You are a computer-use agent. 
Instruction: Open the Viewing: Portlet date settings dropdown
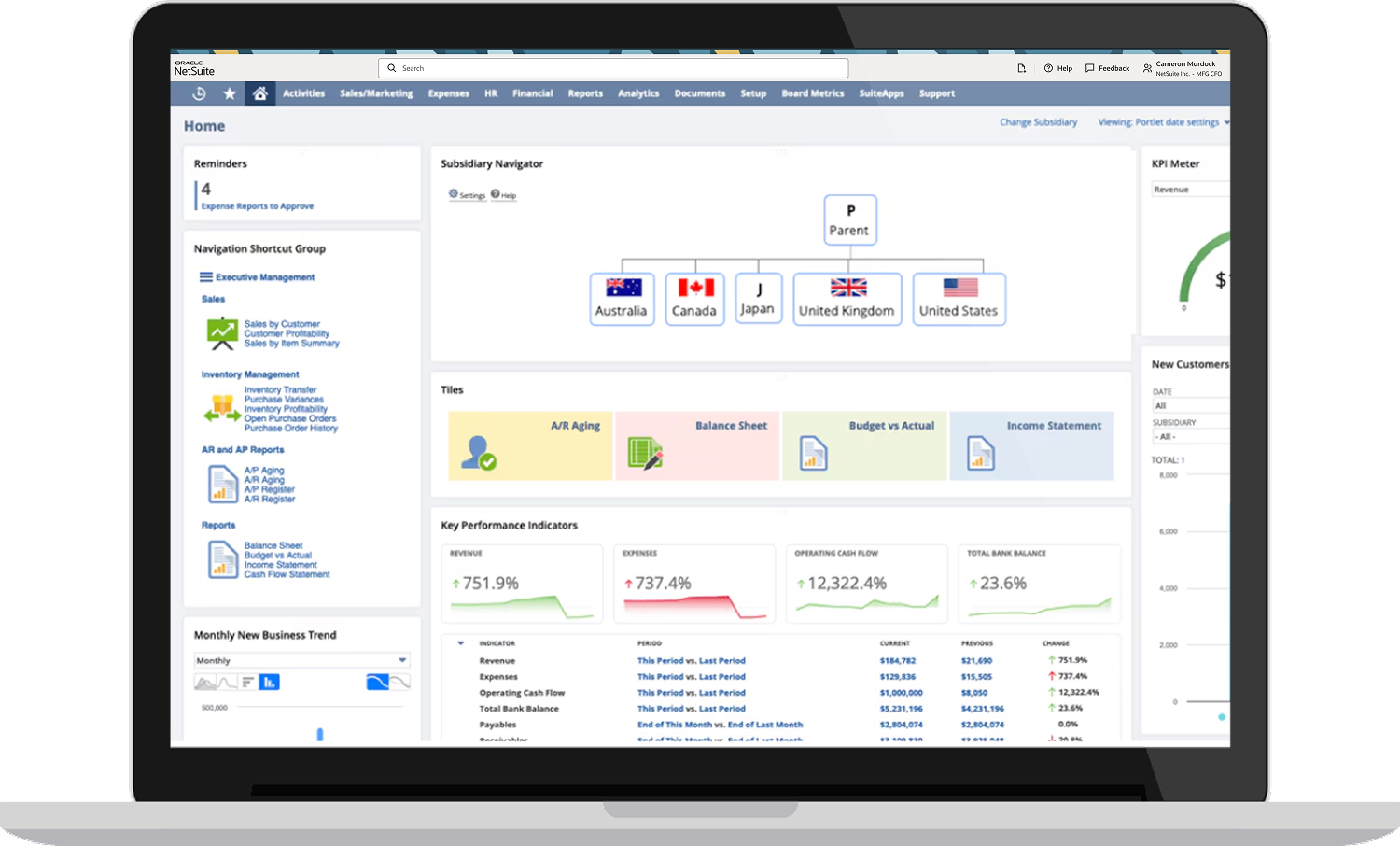tap(1163, 122)
